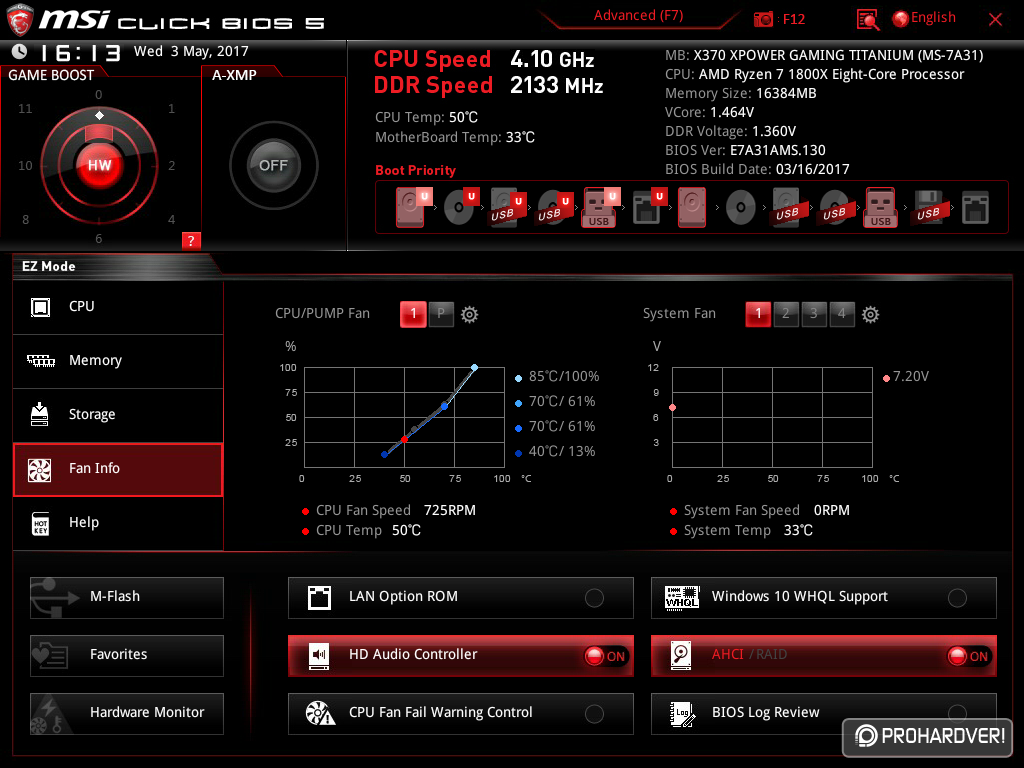Select System Fan 3 button
The height and width of the screenshot is (768, 1024).
814,314
